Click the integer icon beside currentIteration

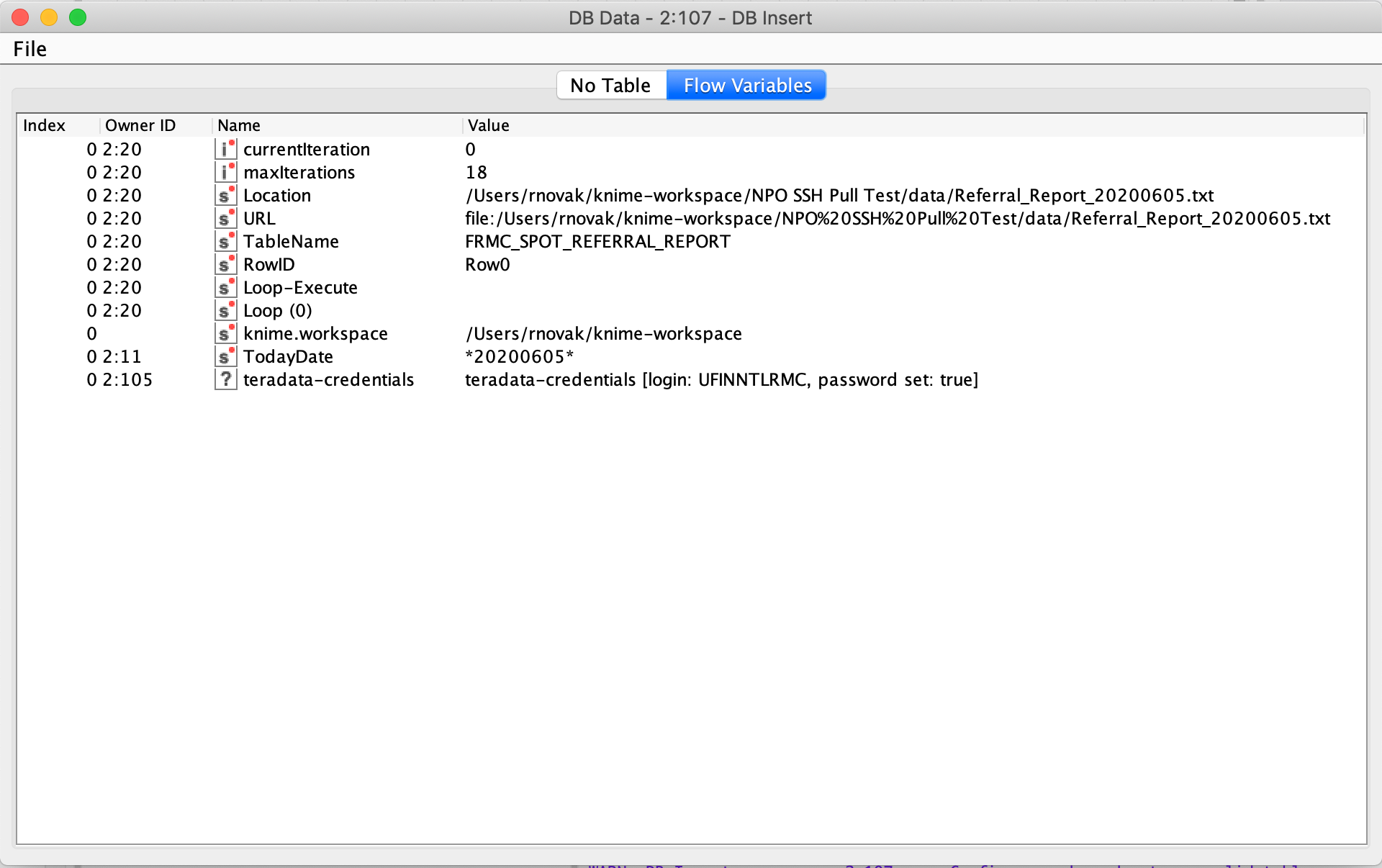click(225, 149)
